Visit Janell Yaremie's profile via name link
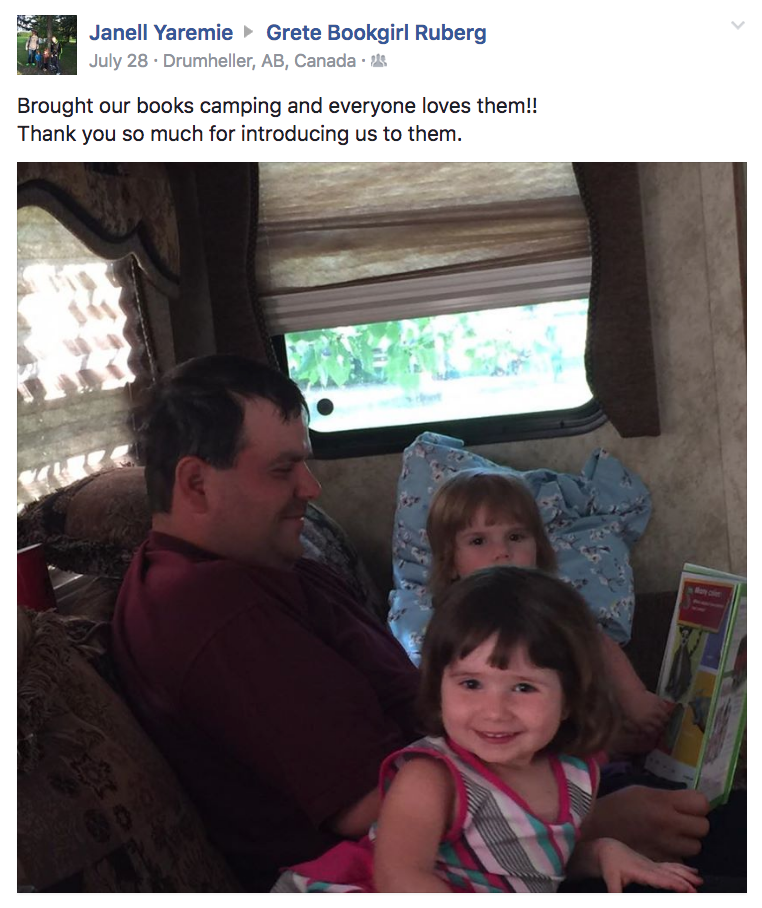The width and height of the screenshot is (762, 908). [161, 32]
